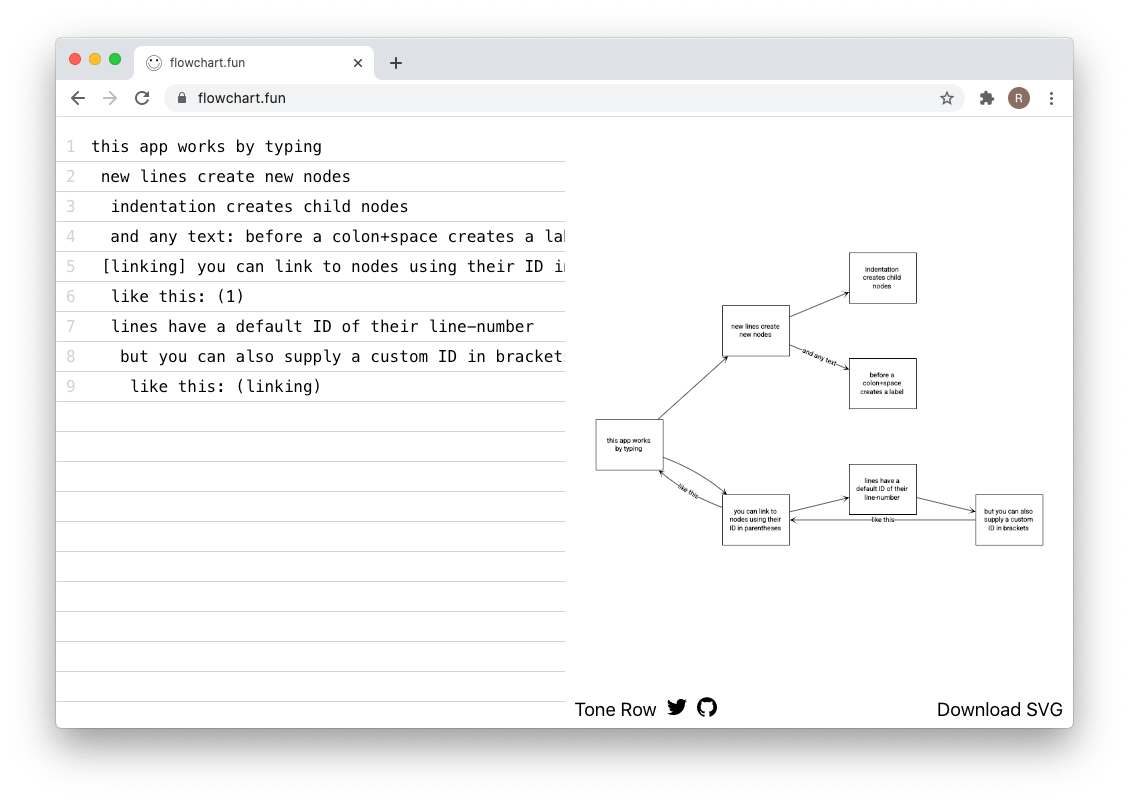Image resolution: width=1129 pixels, height=802 pixels.
Task: Click line 3 'indentation creates child nodes'
Action: click(259, 207)
